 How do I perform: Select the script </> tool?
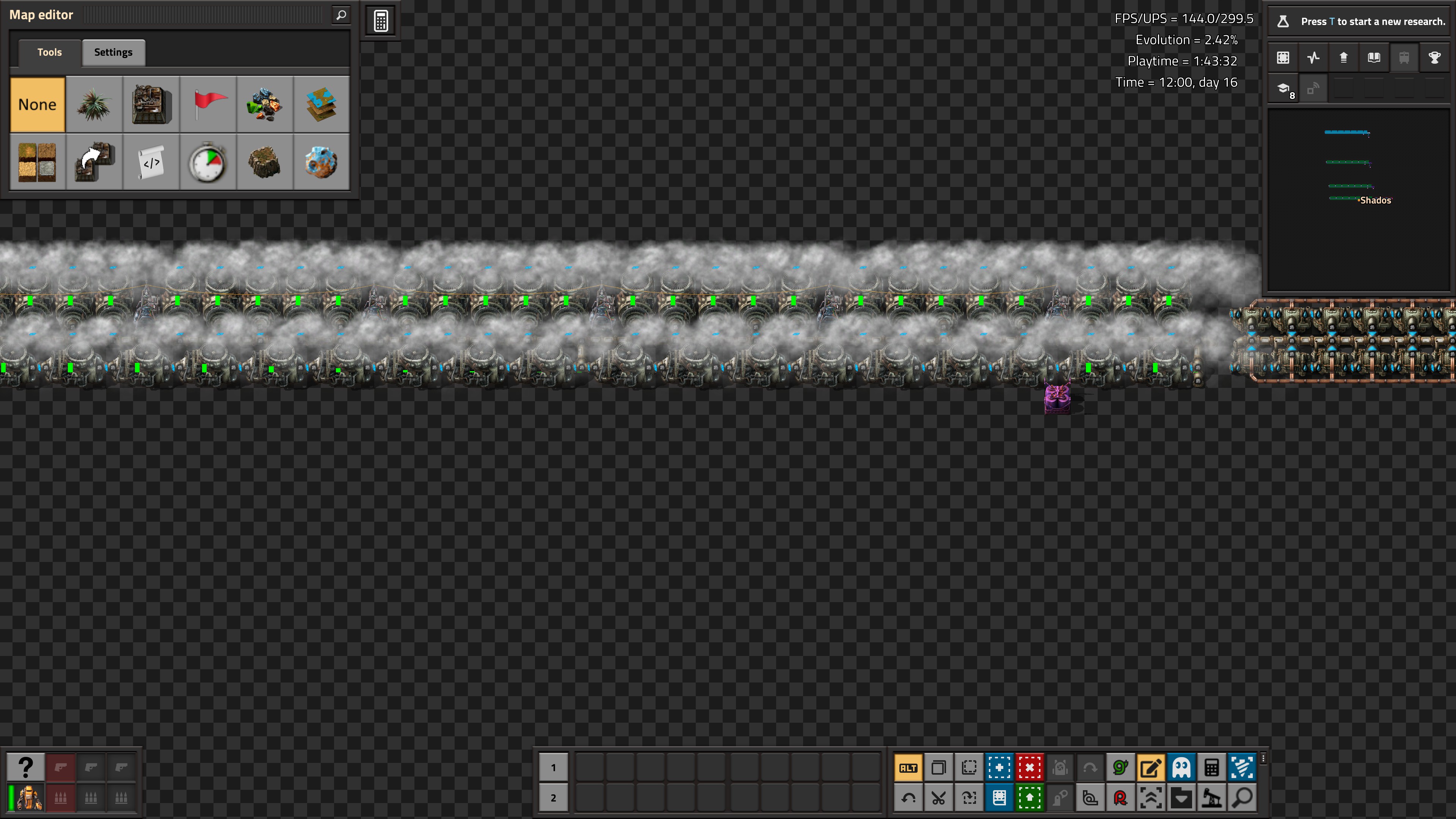(151, 162)
